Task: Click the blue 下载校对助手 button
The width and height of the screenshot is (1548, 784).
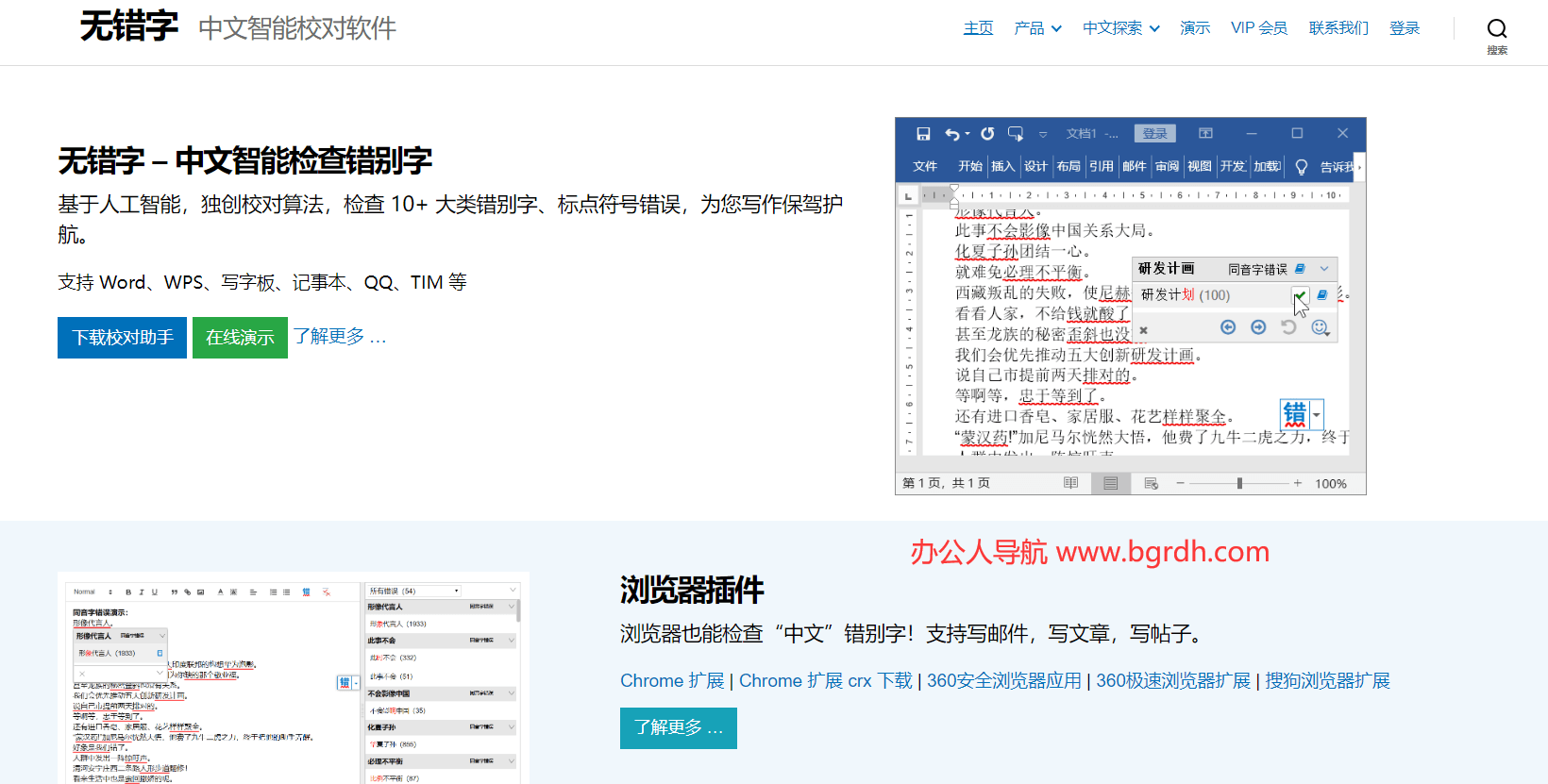Action: (x=123, y=338)
